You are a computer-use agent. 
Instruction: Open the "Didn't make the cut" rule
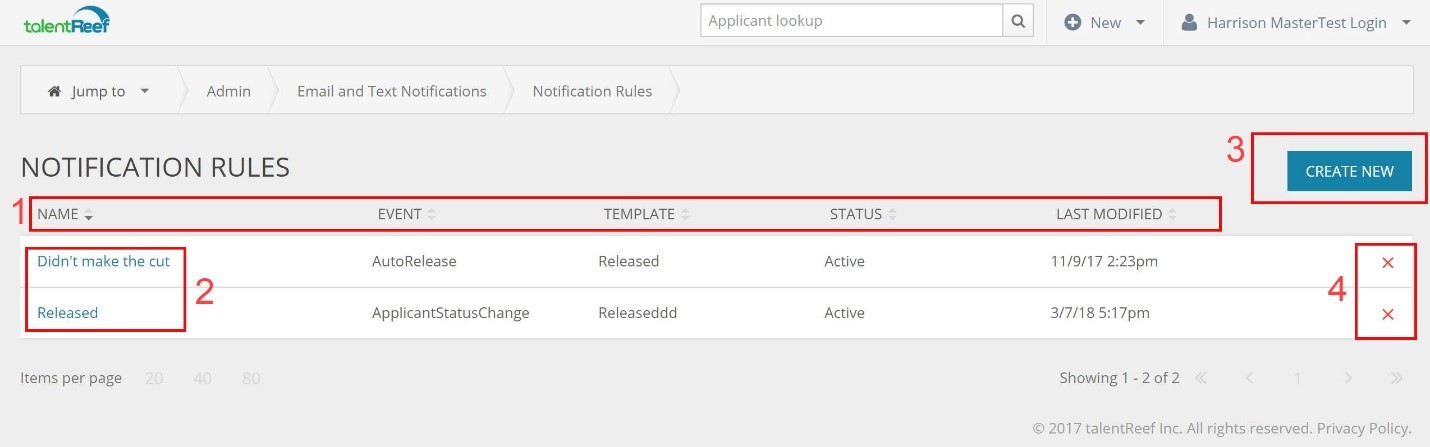tap(103, 261)
